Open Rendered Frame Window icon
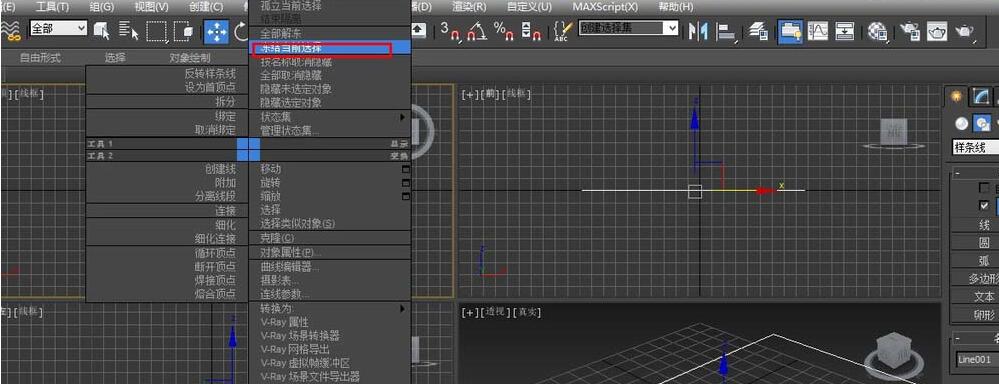 [937, 31]
